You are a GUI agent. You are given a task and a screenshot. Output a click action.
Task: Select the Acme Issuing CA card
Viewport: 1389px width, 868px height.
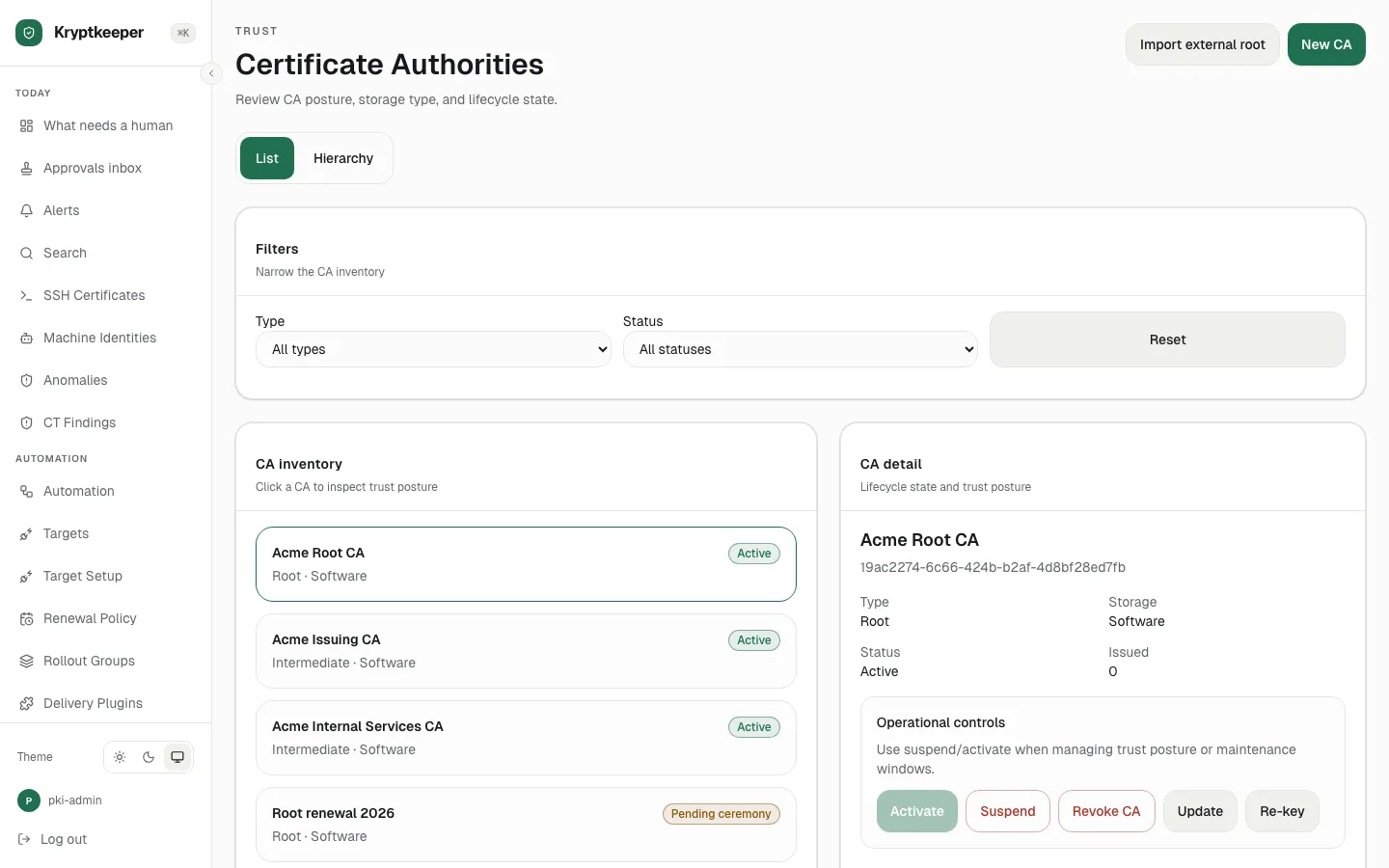tap(526, 651)
